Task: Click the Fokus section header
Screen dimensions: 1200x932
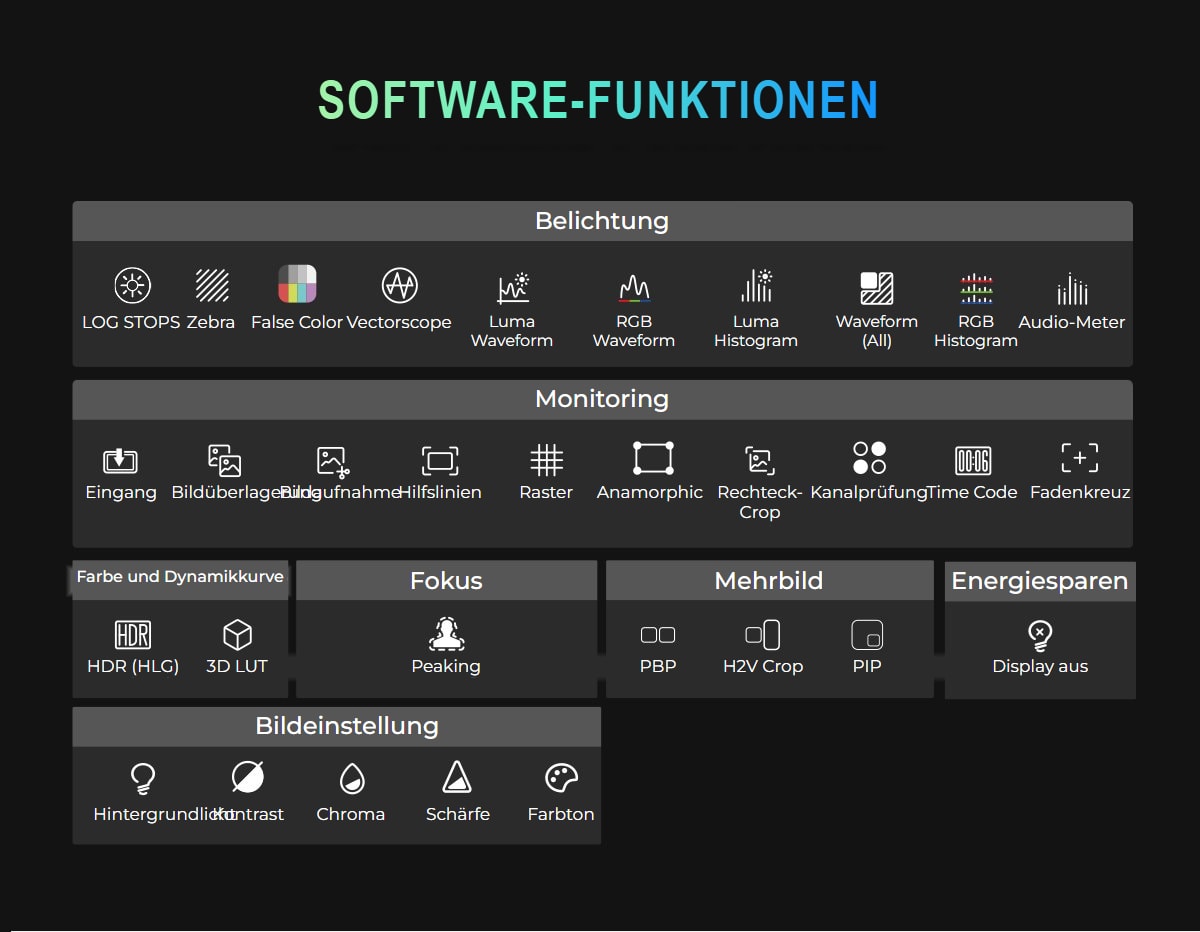Action: (446, 581)
